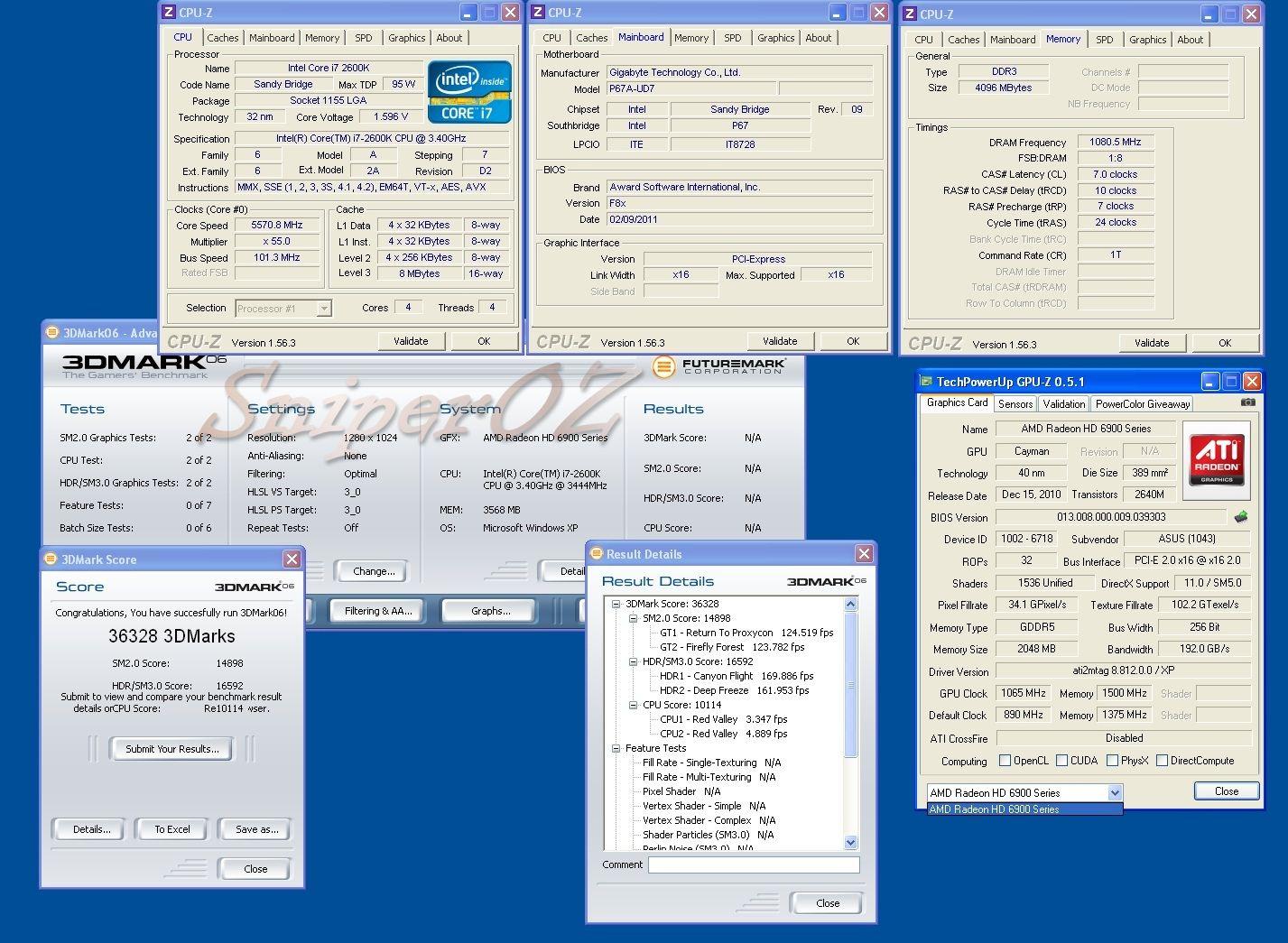The width and height of the screenshot is (1288, 943).
Task: Select AMD Radeon HD 6900 Series list entry
Action: [1025, 809]
